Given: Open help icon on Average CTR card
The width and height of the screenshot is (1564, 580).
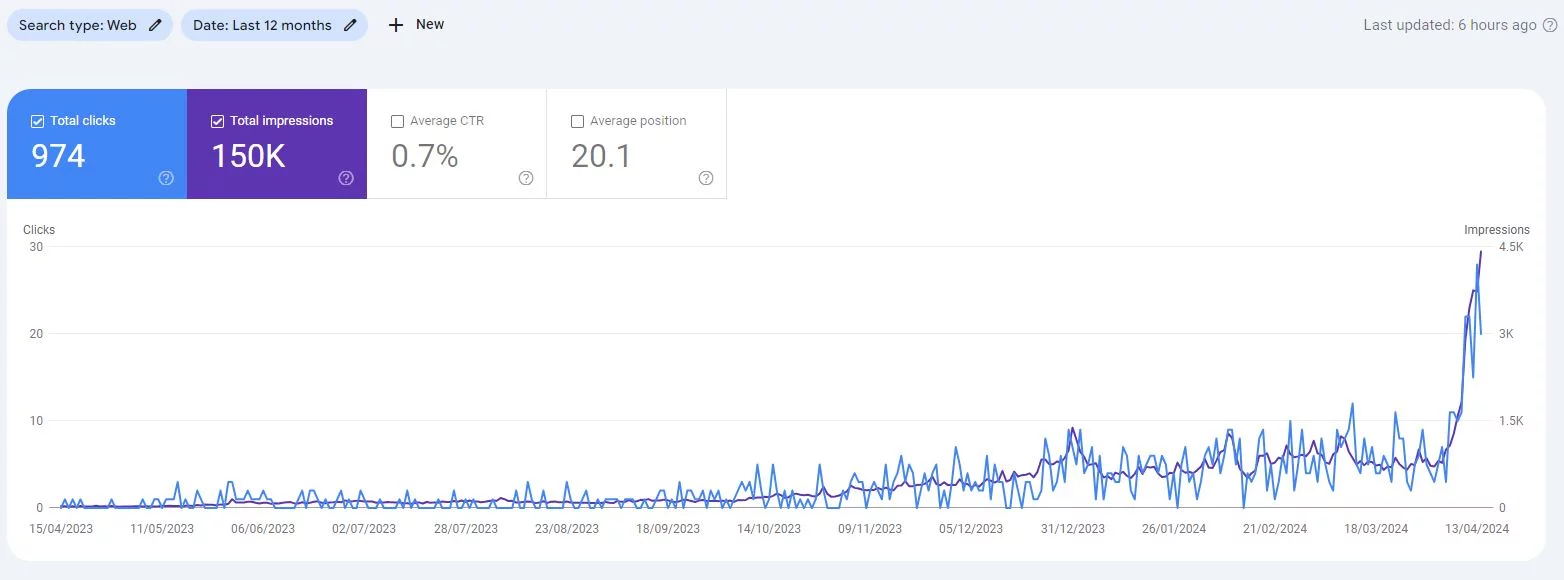Looking at the screenshot, I should click(526, 178).
